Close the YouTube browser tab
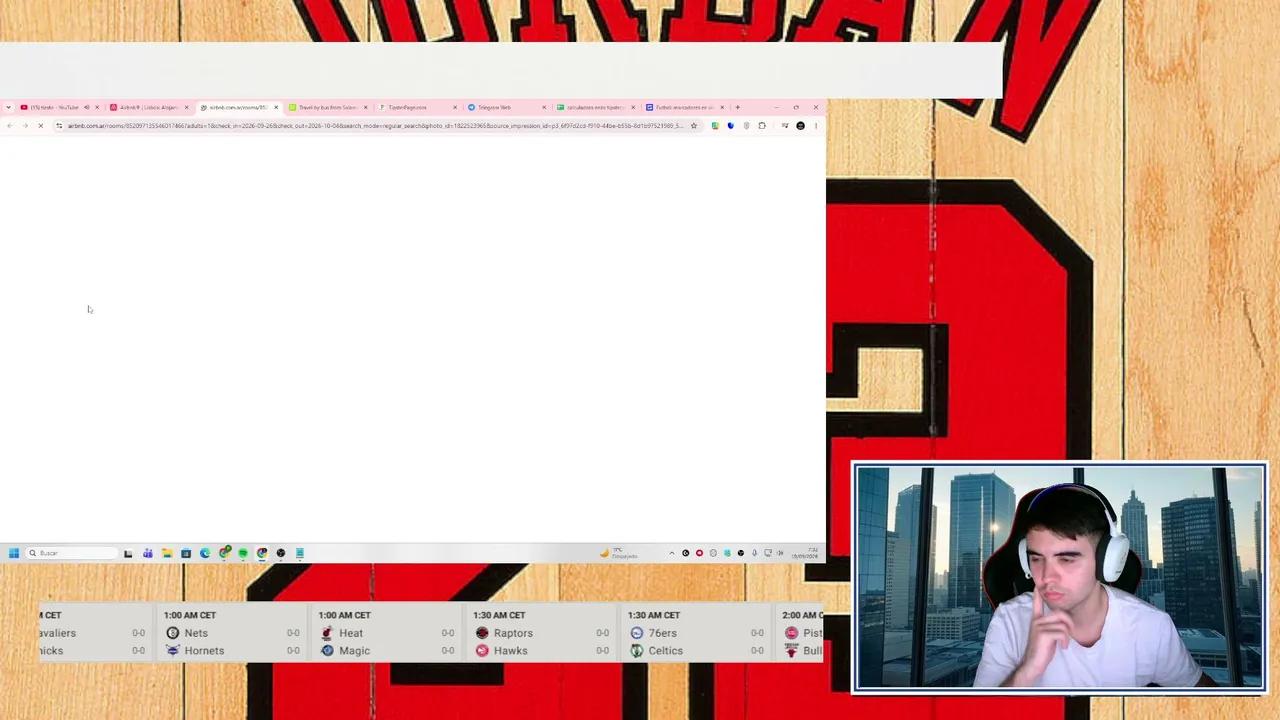This screenshot has width=1280, height=720. coord(97,107)
